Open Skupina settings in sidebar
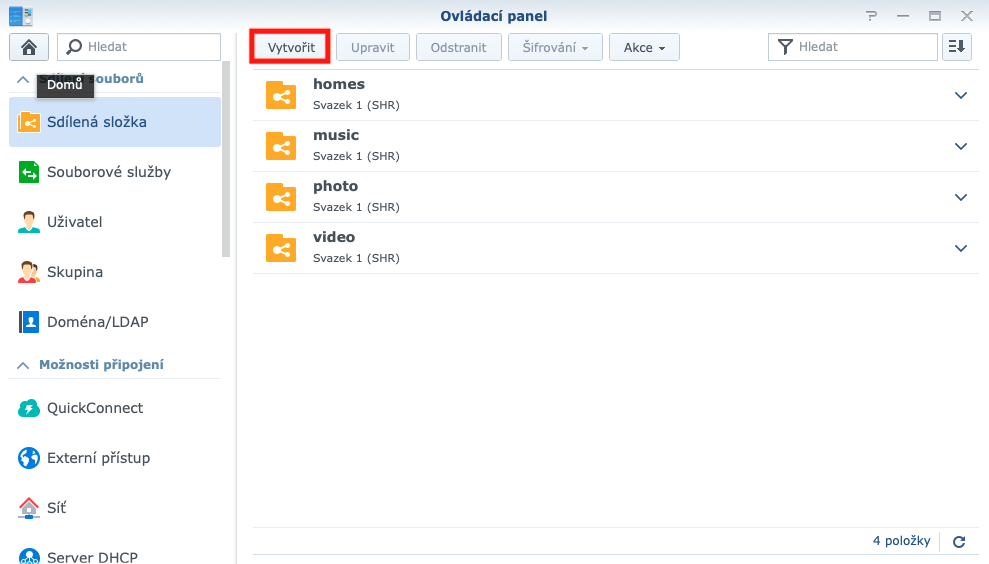The width and height of the screenshot is (989, 564). (115, 272)
